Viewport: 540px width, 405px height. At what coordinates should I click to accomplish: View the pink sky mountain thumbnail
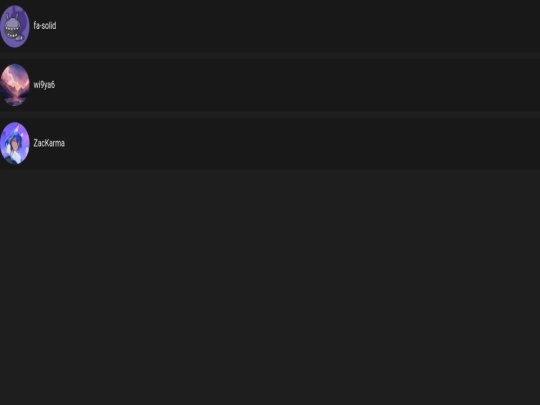pos(15,85)
